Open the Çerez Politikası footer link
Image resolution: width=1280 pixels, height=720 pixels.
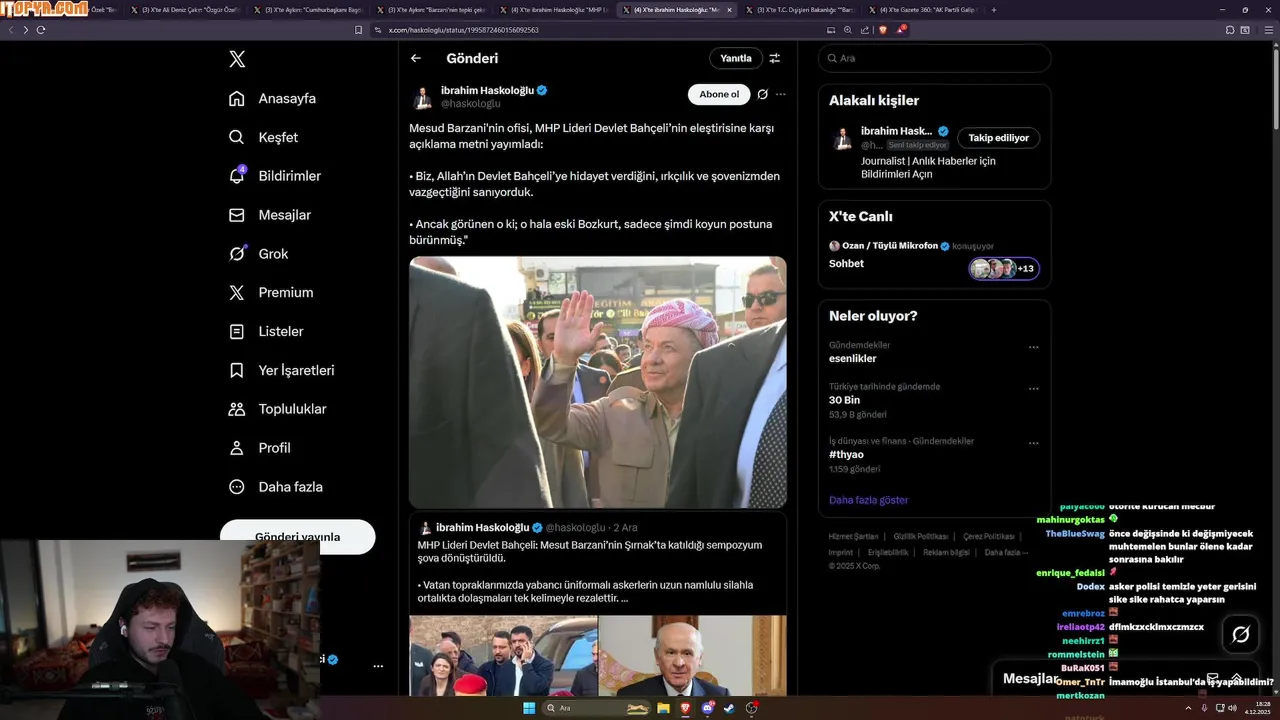(989, 537)
